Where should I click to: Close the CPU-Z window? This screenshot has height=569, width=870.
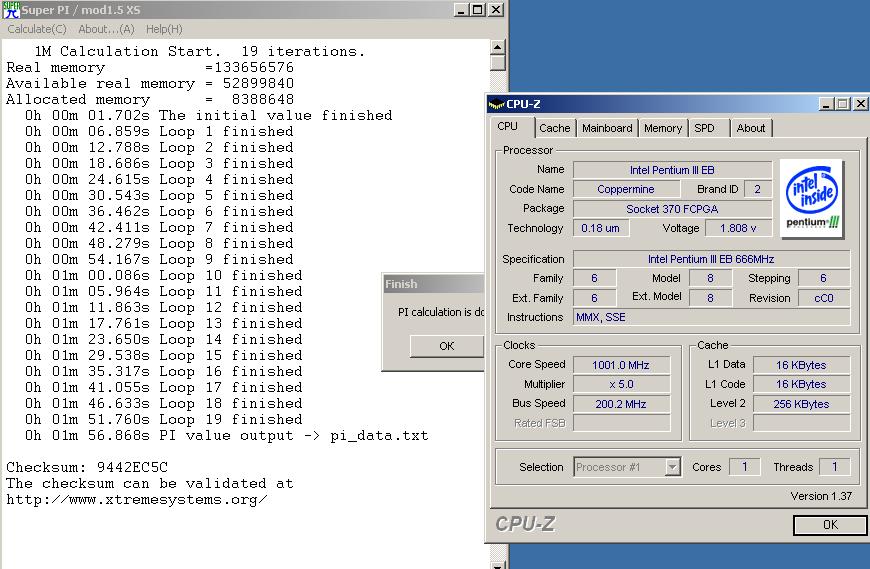coord(861,104)
